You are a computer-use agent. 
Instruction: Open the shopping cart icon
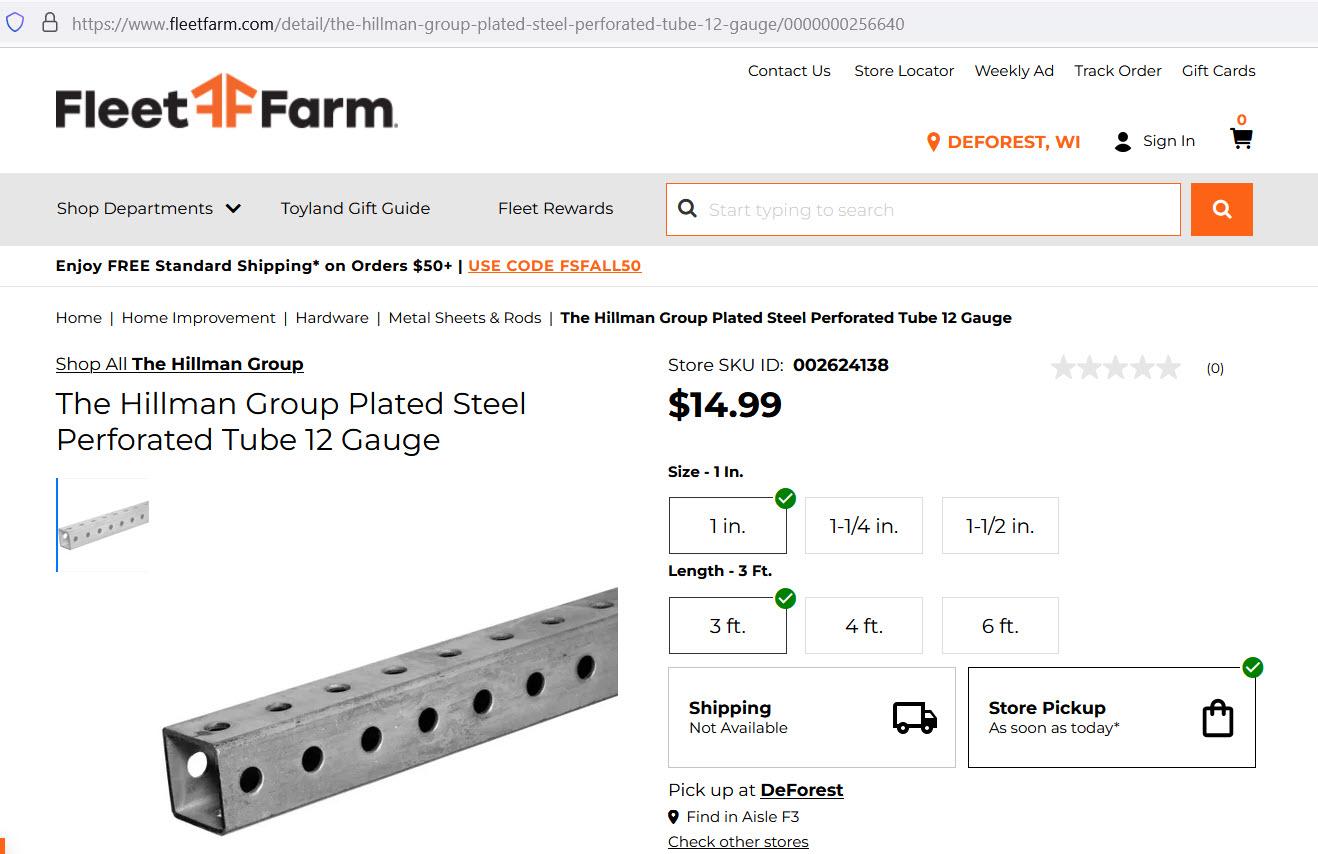coord(1241,138)
